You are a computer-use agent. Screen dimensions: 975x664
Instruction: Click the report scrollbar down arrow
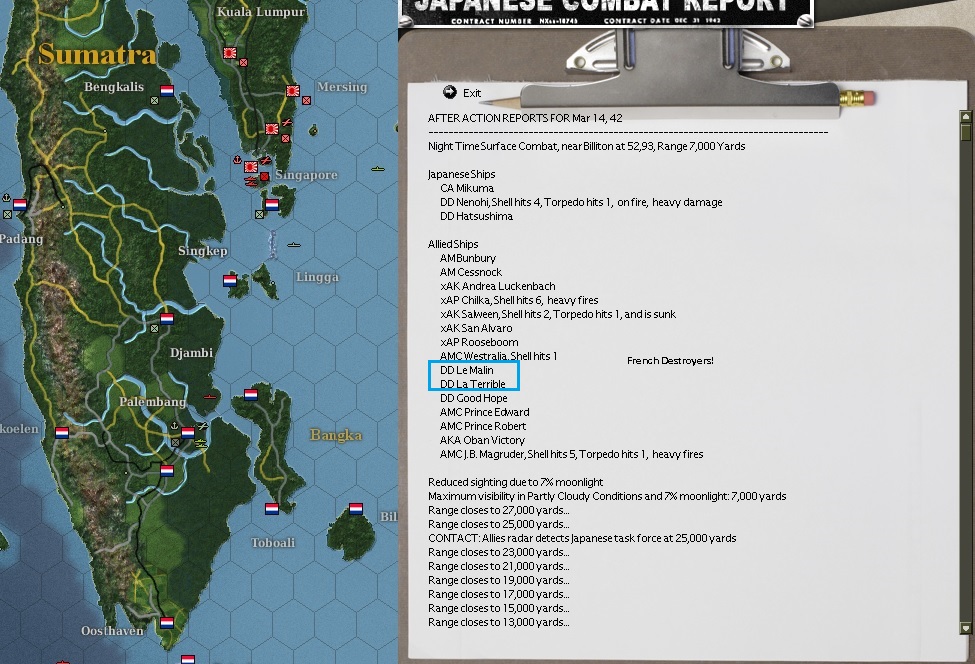[966, 629]
